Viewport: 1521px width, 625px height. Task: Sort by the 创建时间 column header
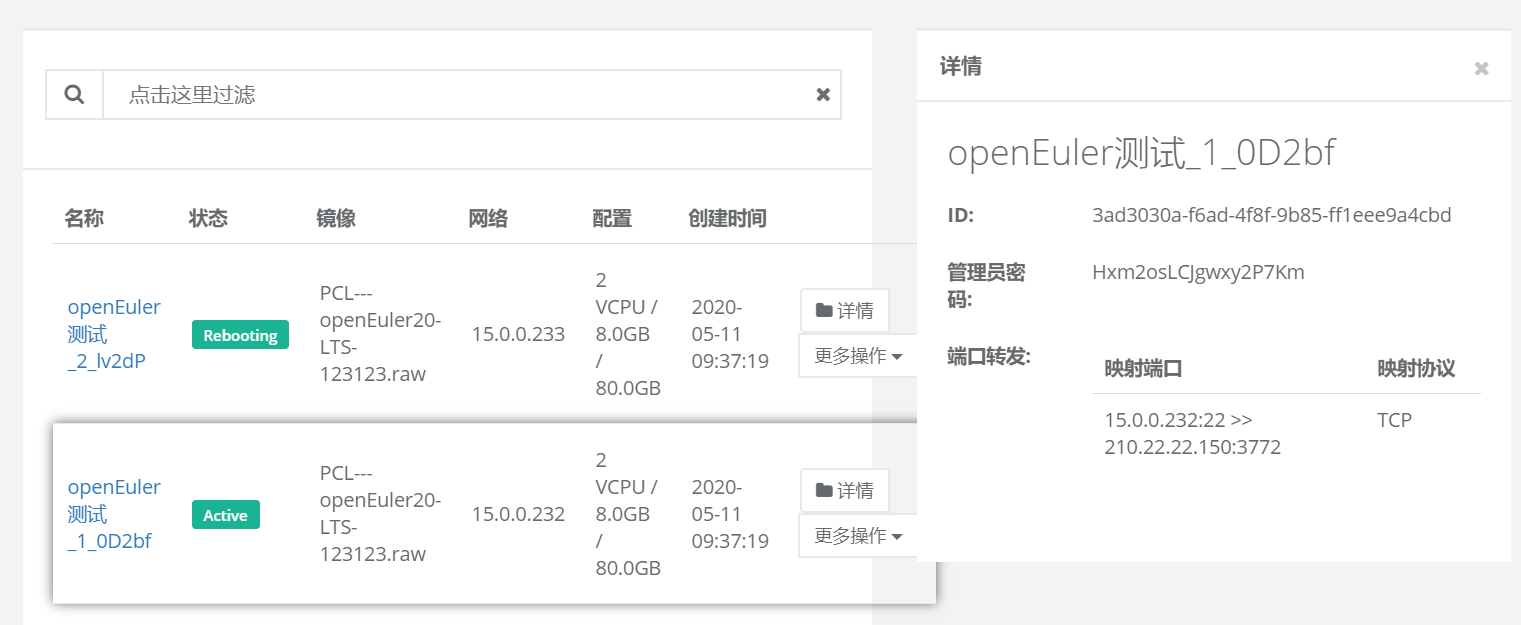[727, 218]
